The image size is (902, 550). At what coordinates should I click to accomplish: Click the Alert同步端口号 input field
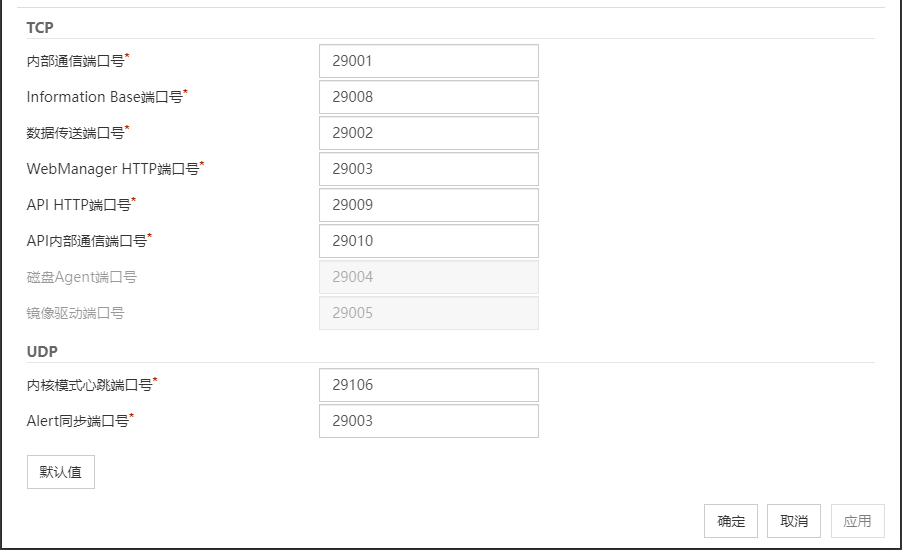coord(428,421)
